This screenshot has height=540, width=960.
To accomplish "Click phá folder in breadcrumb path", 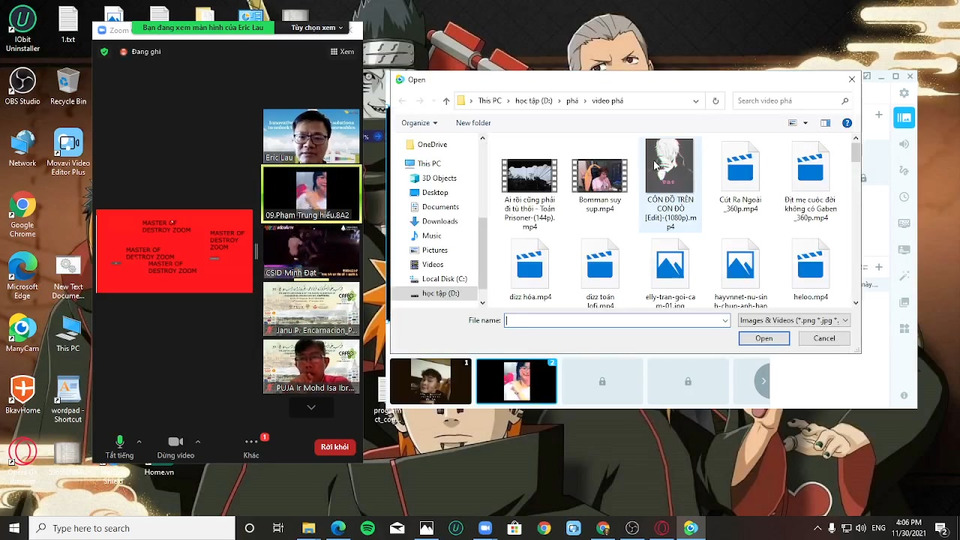I will 572,101.
